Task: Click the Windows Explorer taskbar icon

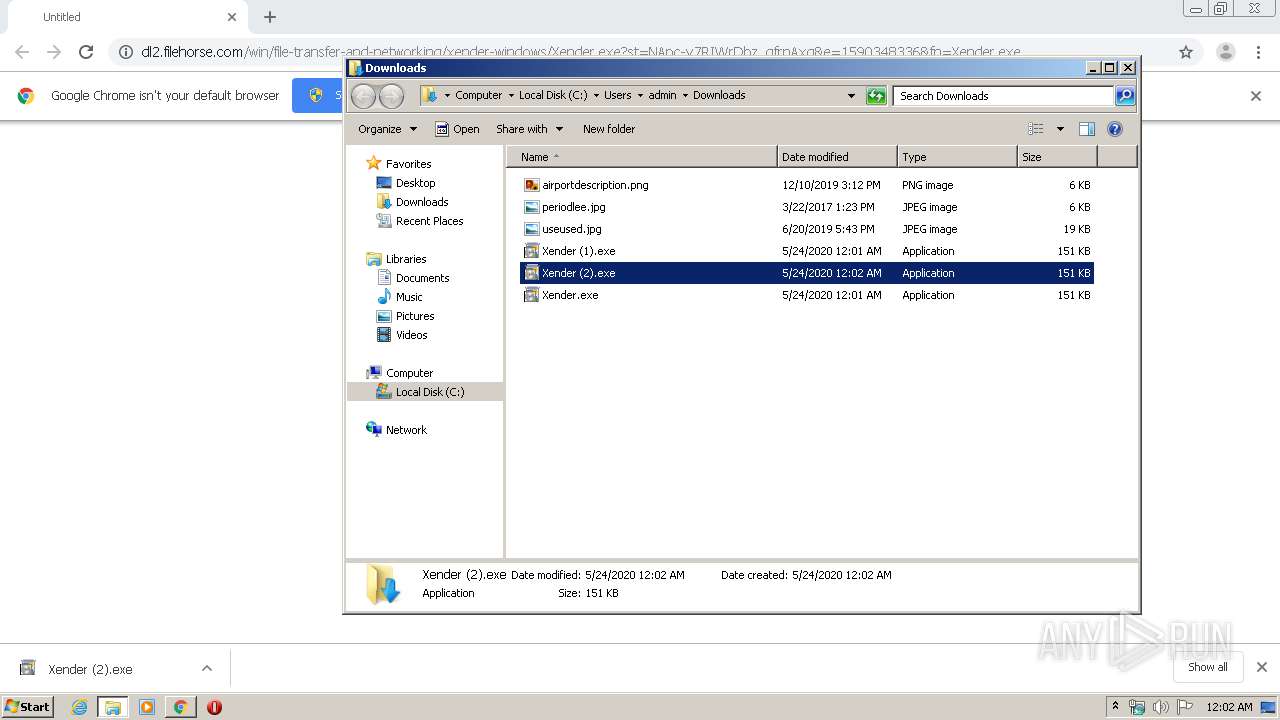Action: (x=113, y=707)
